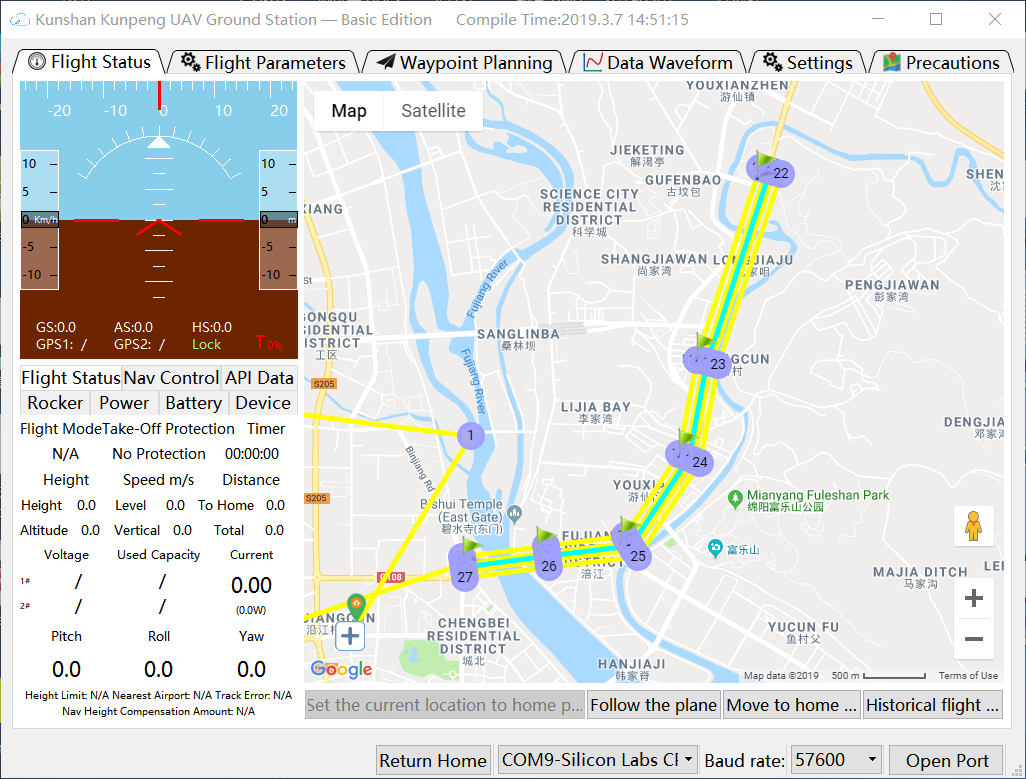Switch to standard Map view
The image size is (1026, 779).
pos(348,111)
